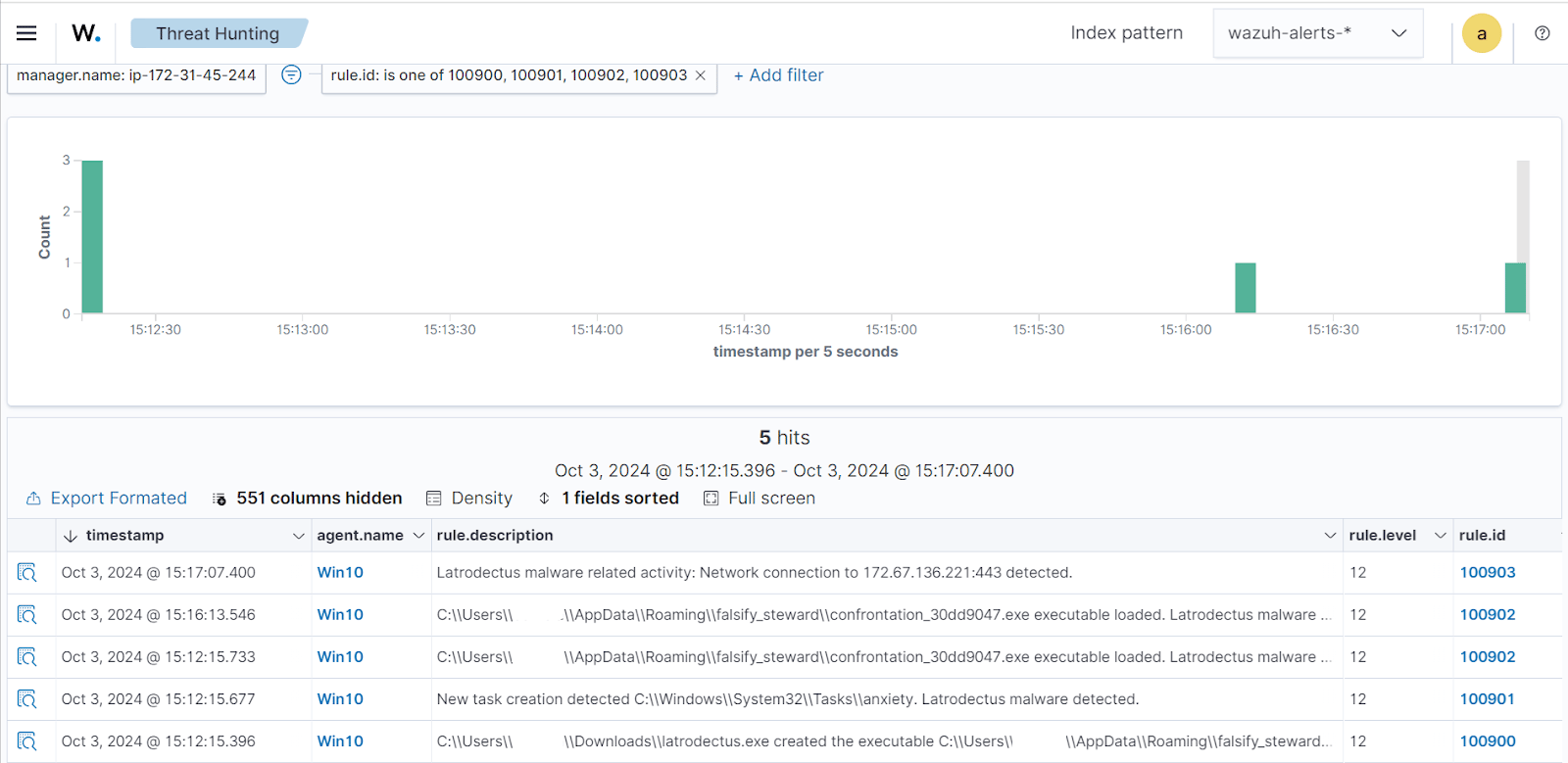Click the Wazuh W. logo
This screenshot has width=1568, height=763.
pyautogui.click(x=86, y=33)
